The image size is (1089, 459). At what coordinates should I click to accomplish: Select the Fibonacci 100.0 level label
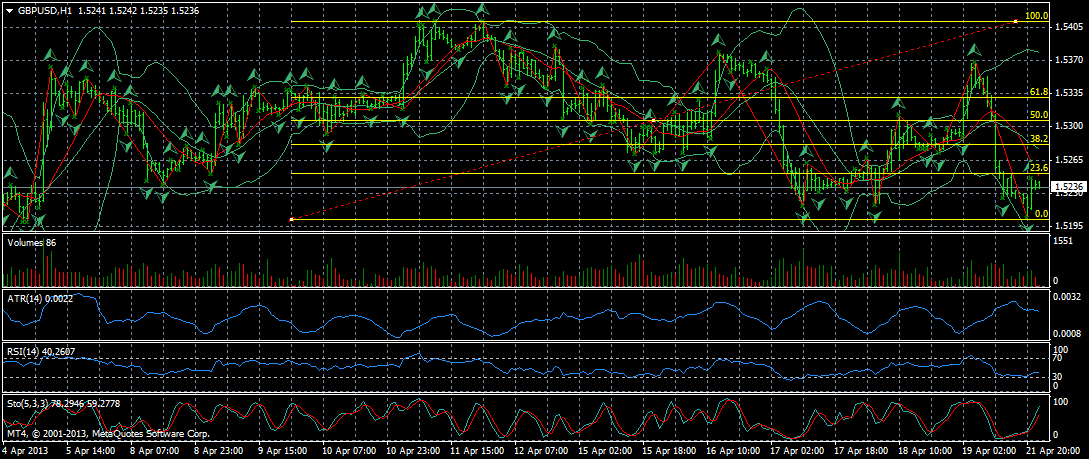point(1037,17)
